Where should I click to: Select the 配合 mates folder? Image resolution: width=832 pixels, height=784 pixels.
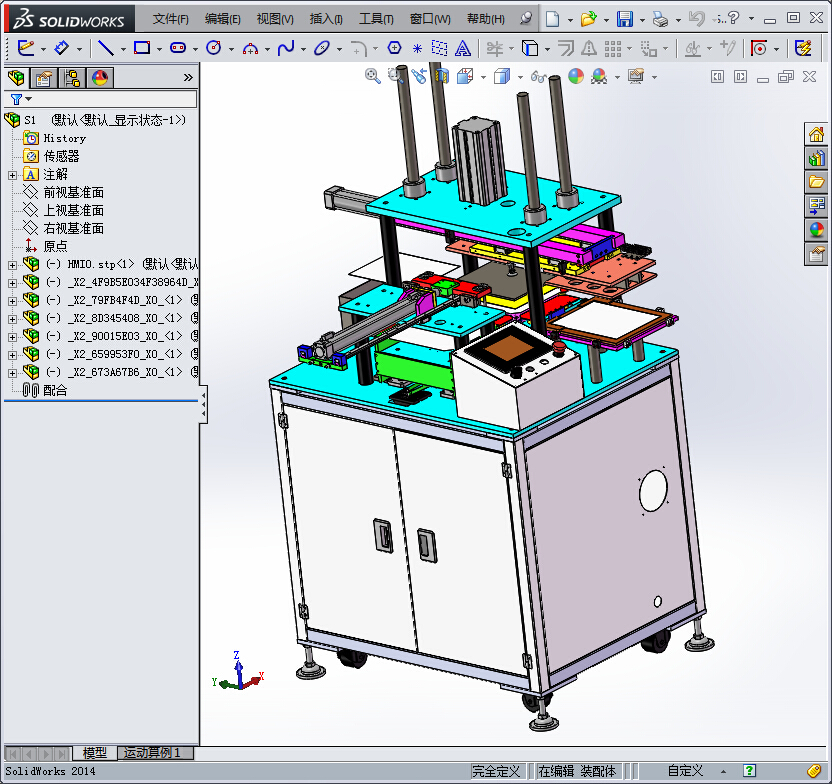click(55, 391)
